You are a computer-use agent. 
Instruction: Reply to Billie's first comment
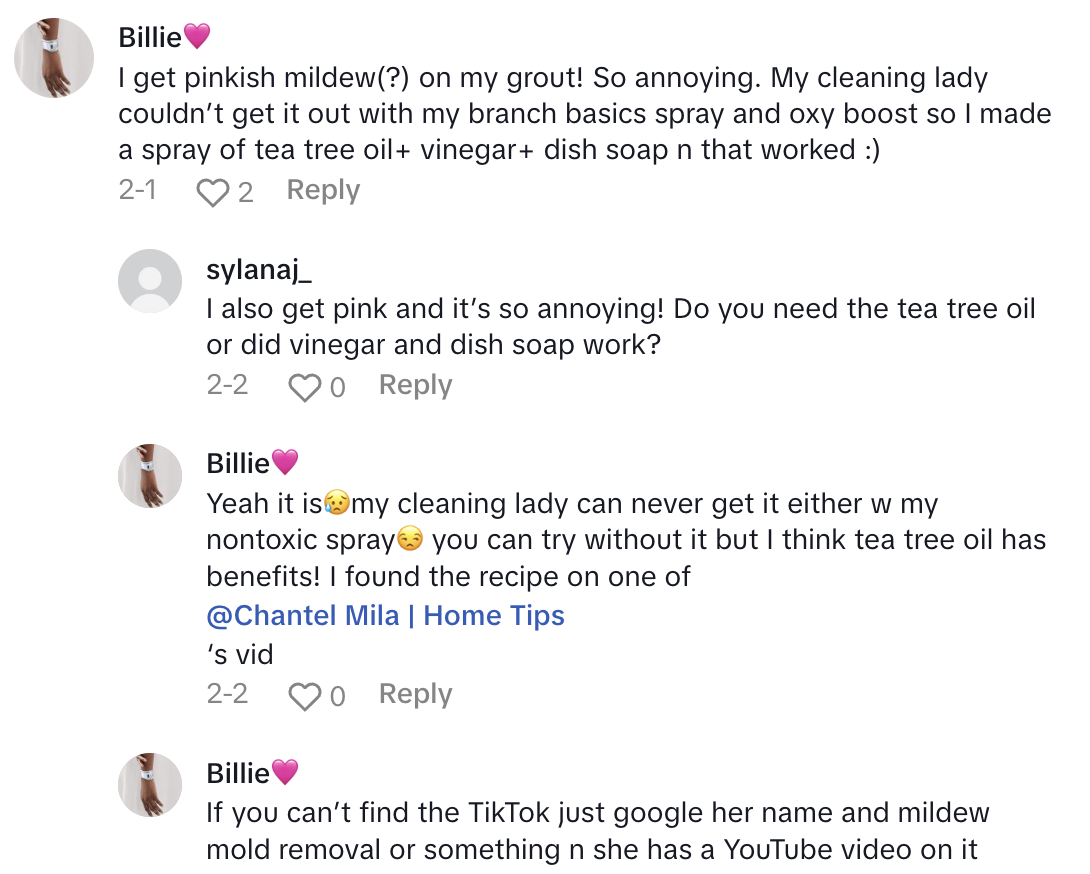pos(323,190)
